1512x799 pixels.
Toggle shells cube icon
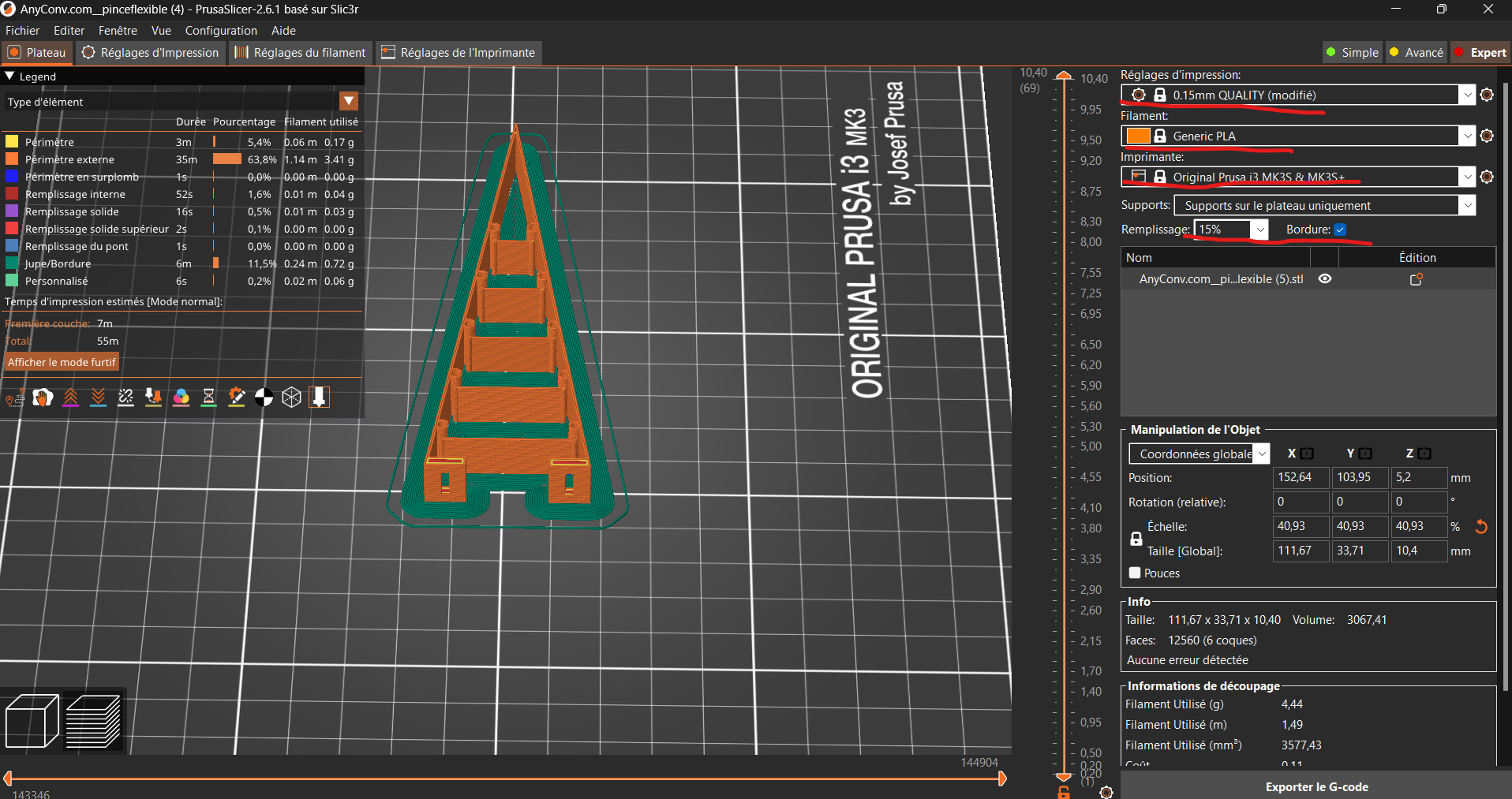click(x=292, y=398)
